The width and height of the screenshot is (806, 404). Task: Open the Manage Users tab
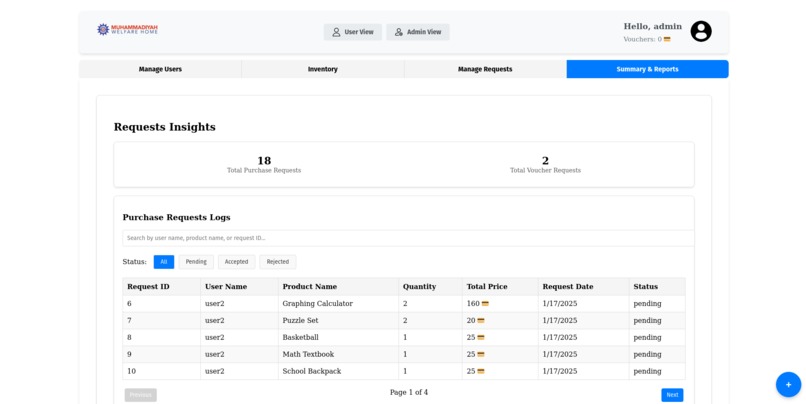(160, 69)
